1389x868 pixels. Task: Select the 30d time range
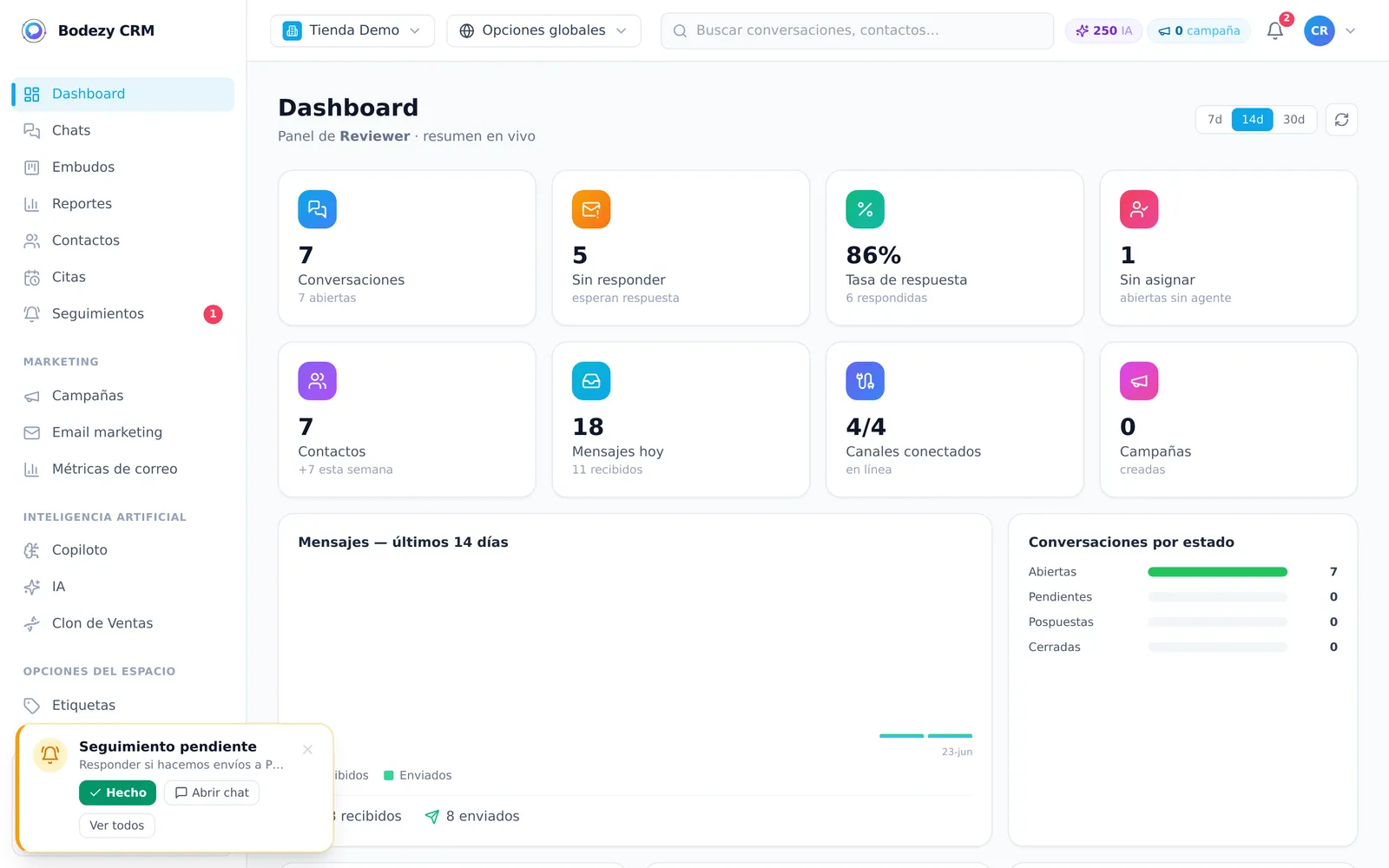tap(1294, 120)
